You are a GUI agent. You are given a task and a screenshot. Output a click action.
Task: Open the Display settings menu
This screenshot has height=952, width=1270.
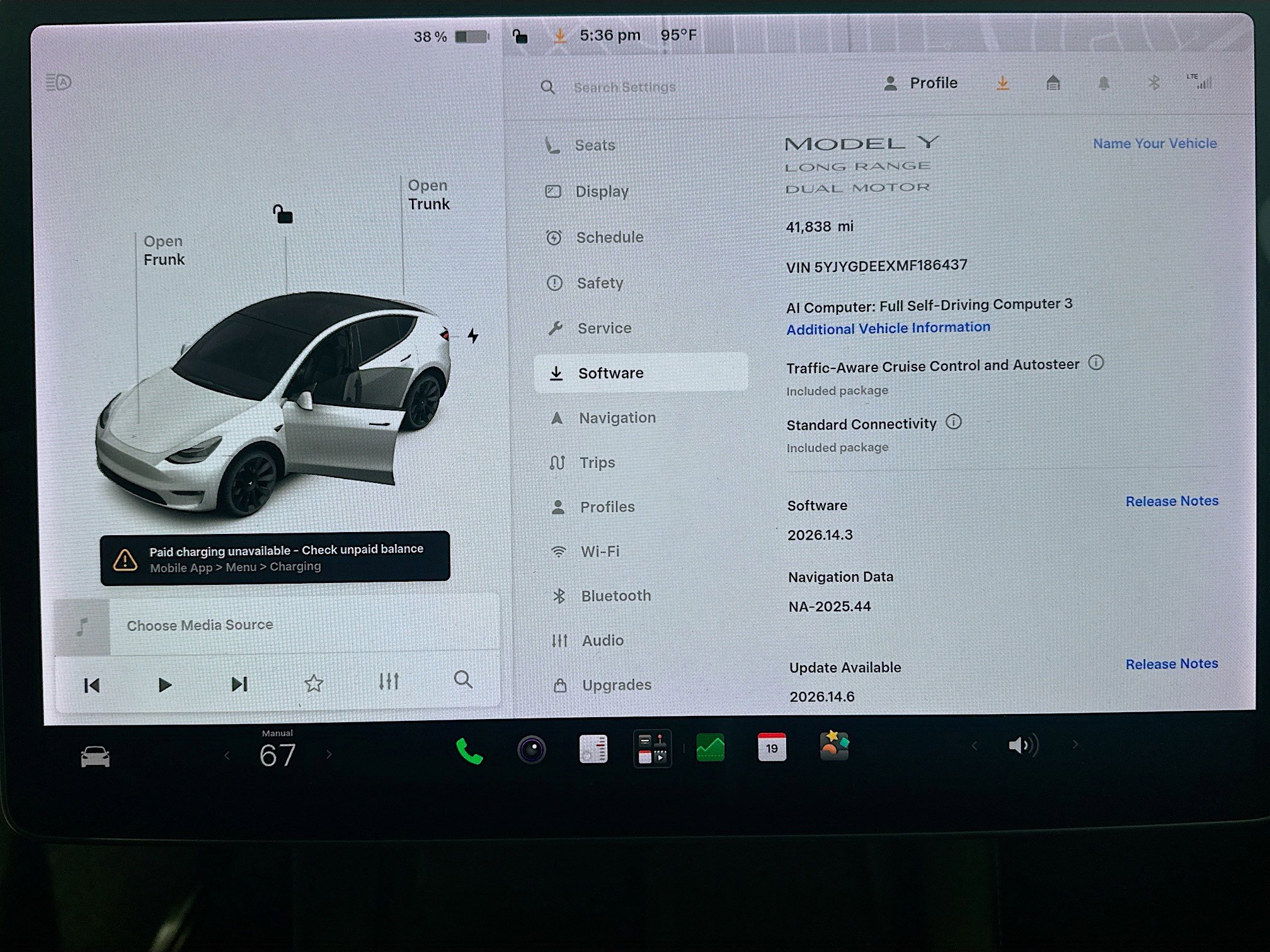[586, 191]
